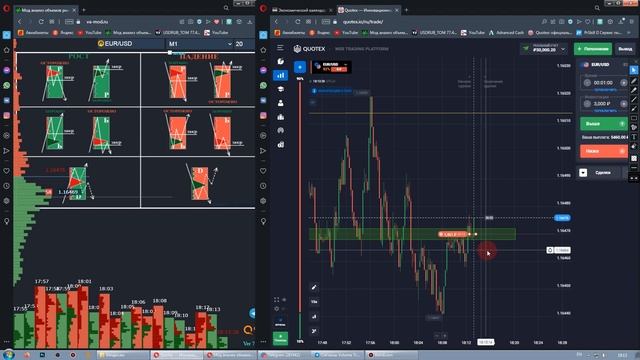Increase trade time with the plus stepper

[623, 82]
